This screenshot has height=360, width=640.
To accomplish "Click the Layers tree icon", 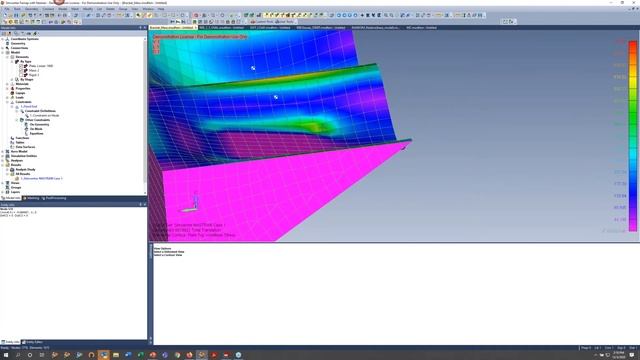I will point(7,191).
